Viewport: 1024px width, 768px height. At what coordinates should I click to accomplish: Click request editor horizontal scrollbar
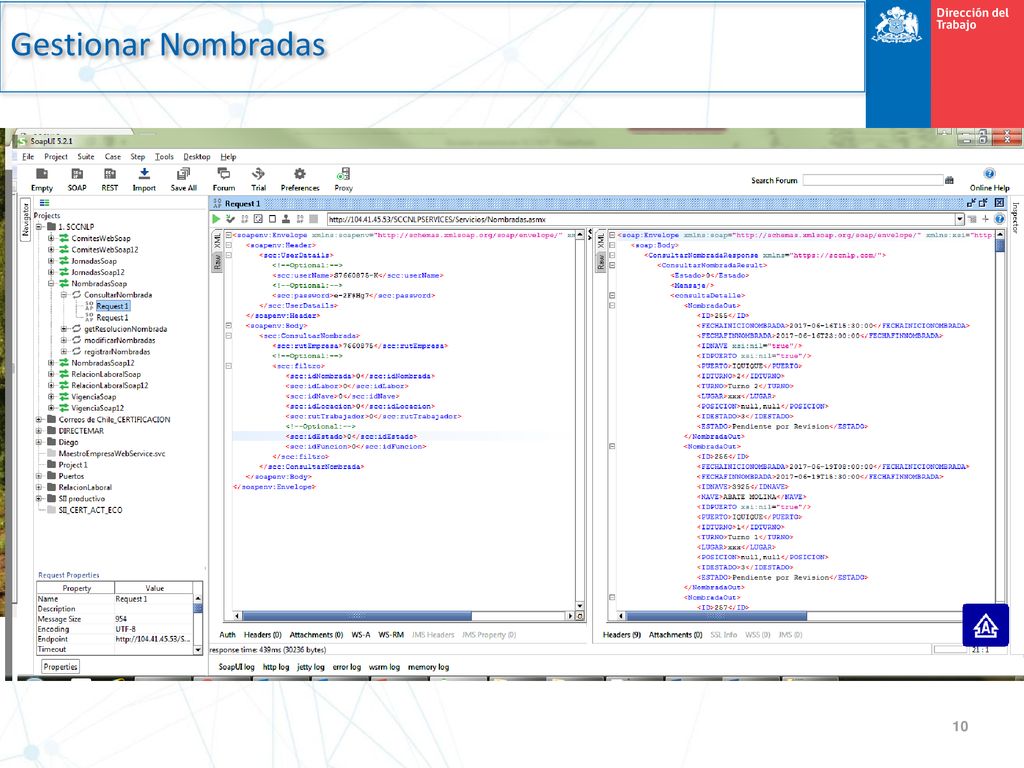click(x=357, y=616)
